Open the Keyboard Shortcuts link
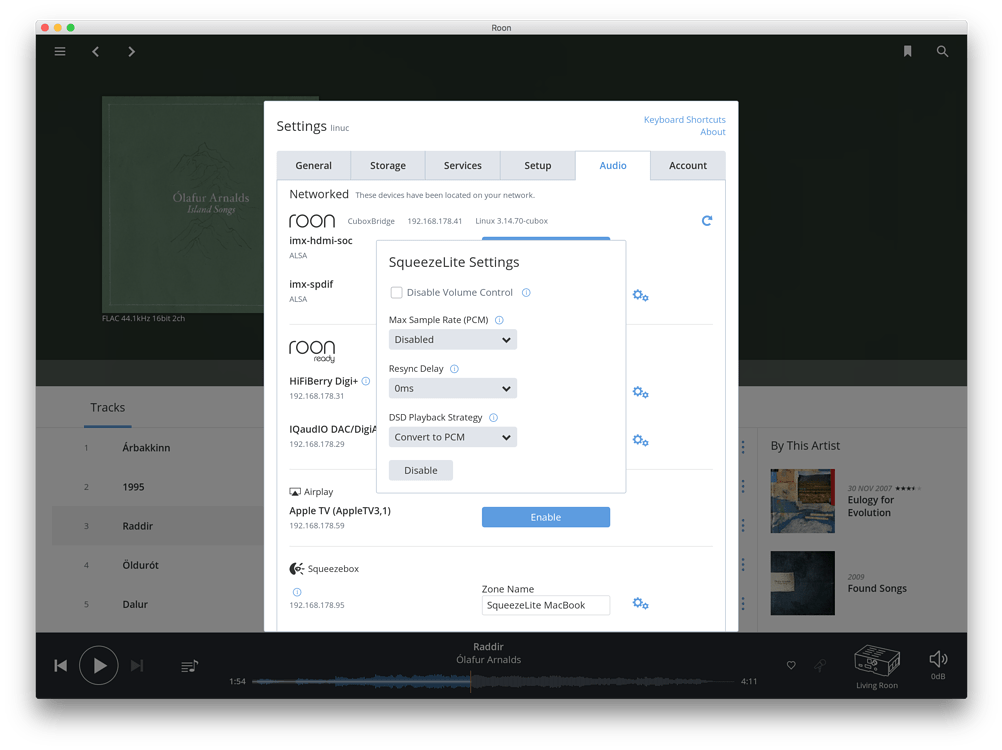 684,120
